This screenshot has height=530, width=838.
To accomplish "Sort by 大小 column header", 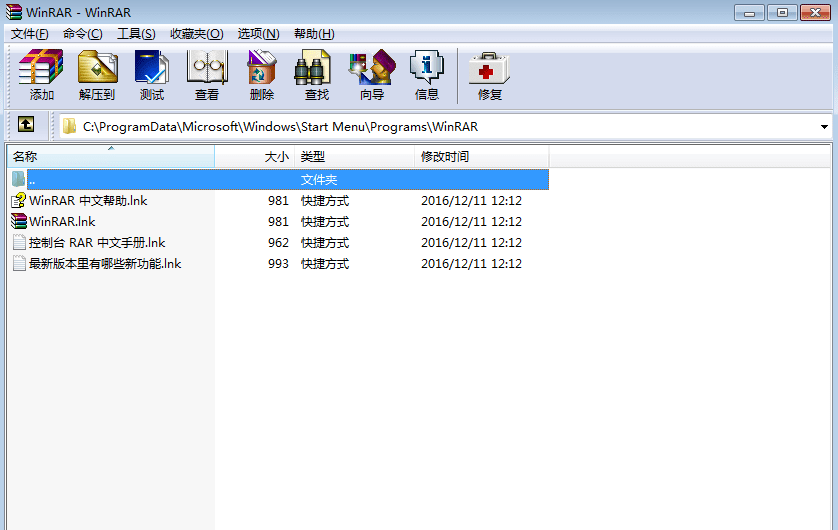I will point(255,156).
